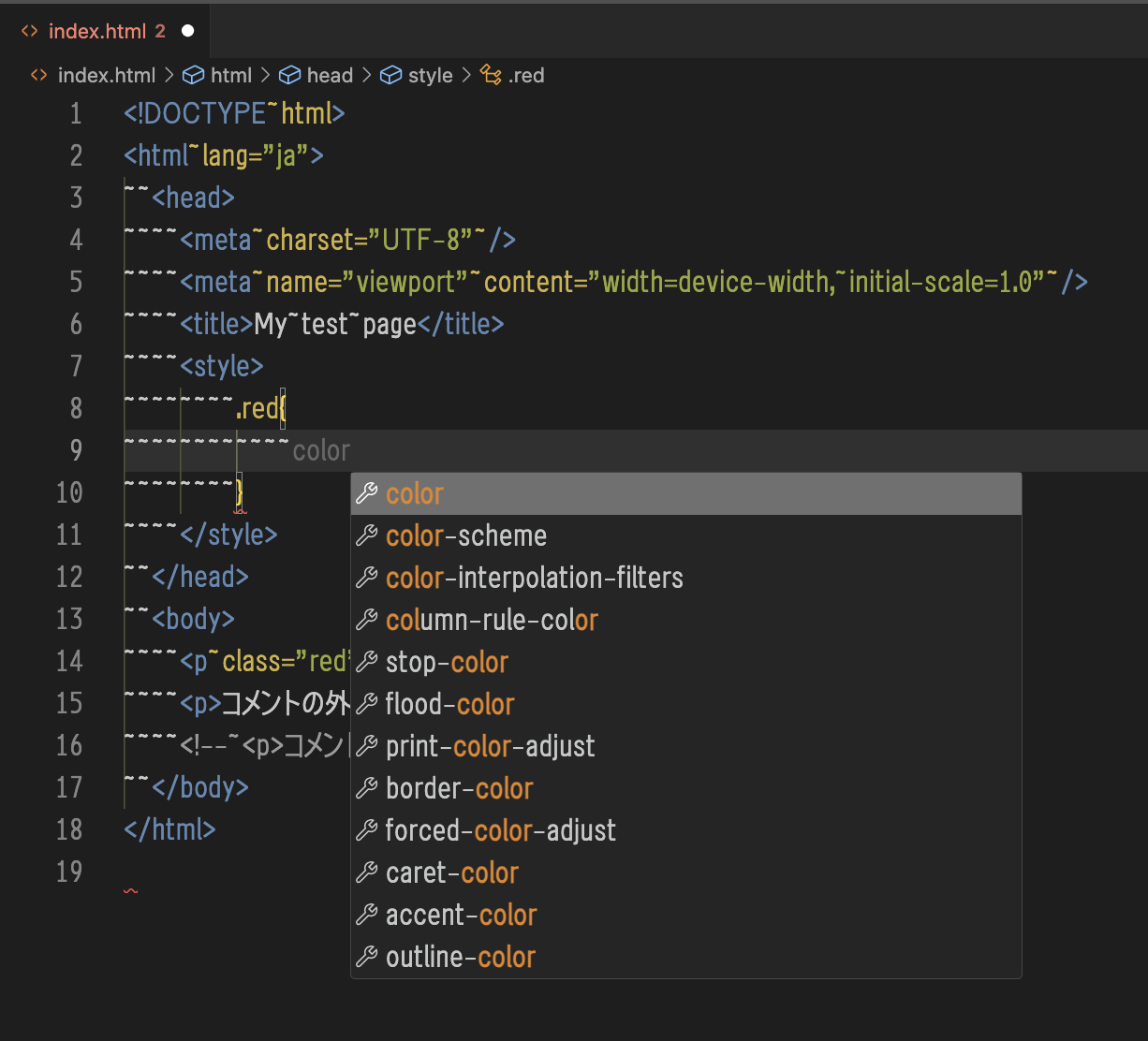Click the class symbol icon beside .red
This screenshot has height=1041, width=1148.
(491, 76)
